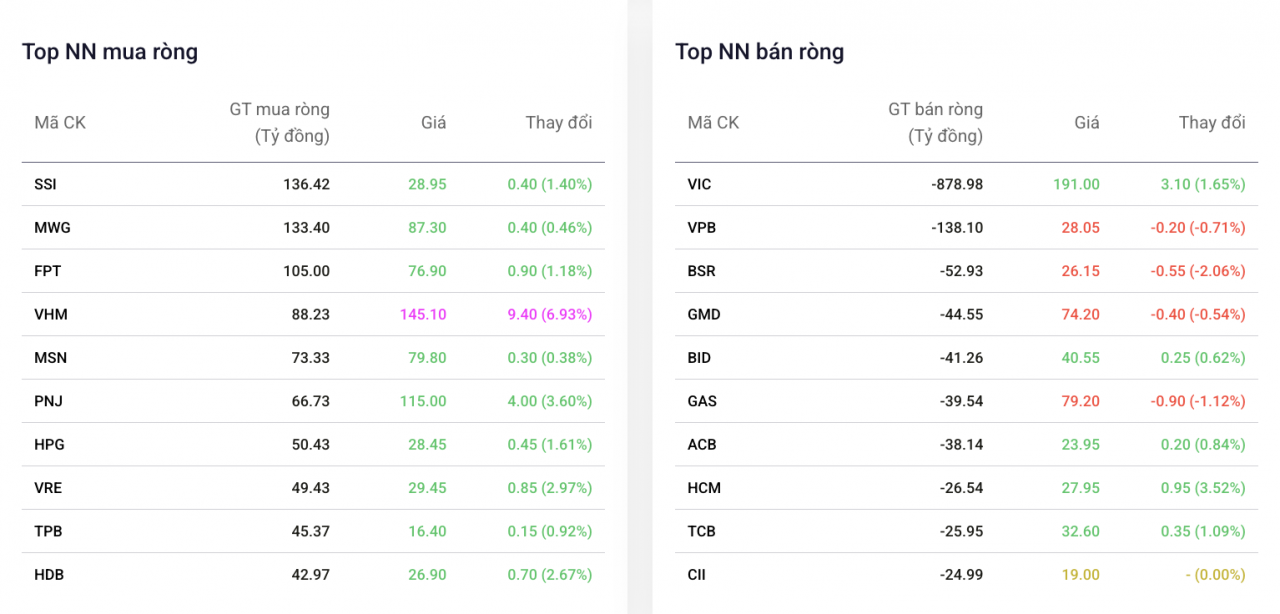Click the SSI stock ticker
The width and height of the screenshot is (1280, 614).
46,184
